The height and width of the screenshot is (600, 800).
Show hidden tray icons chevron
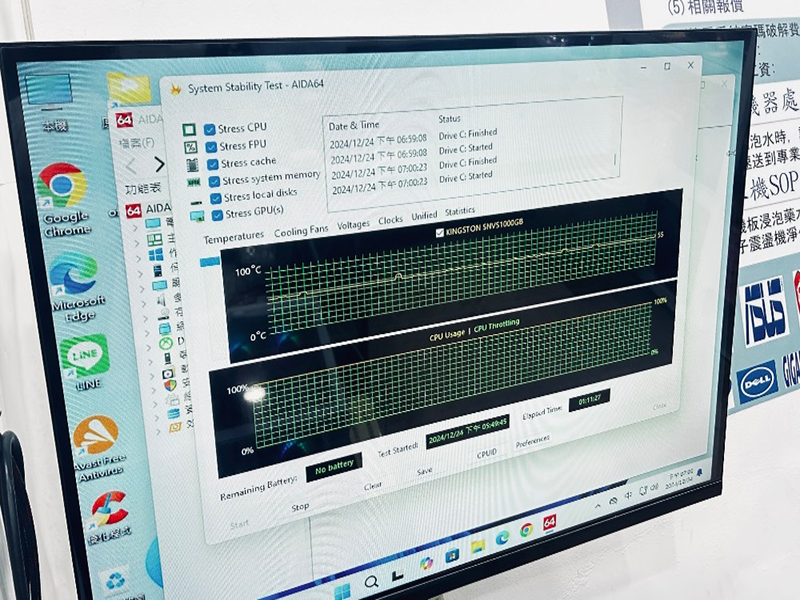coord(597,506)
